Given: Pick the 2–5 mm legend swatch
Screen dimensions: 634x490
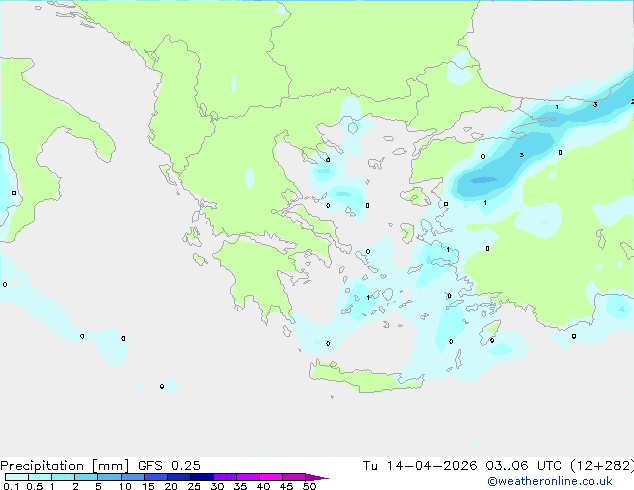Looking at the screenshot, I should [x=86, y=477].
